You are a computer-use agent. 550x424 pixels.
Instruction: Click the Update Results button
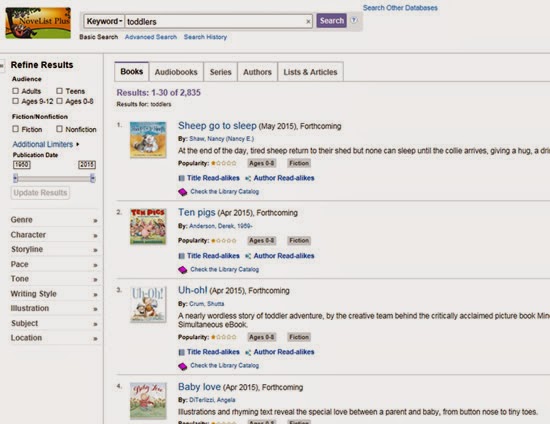40,193
